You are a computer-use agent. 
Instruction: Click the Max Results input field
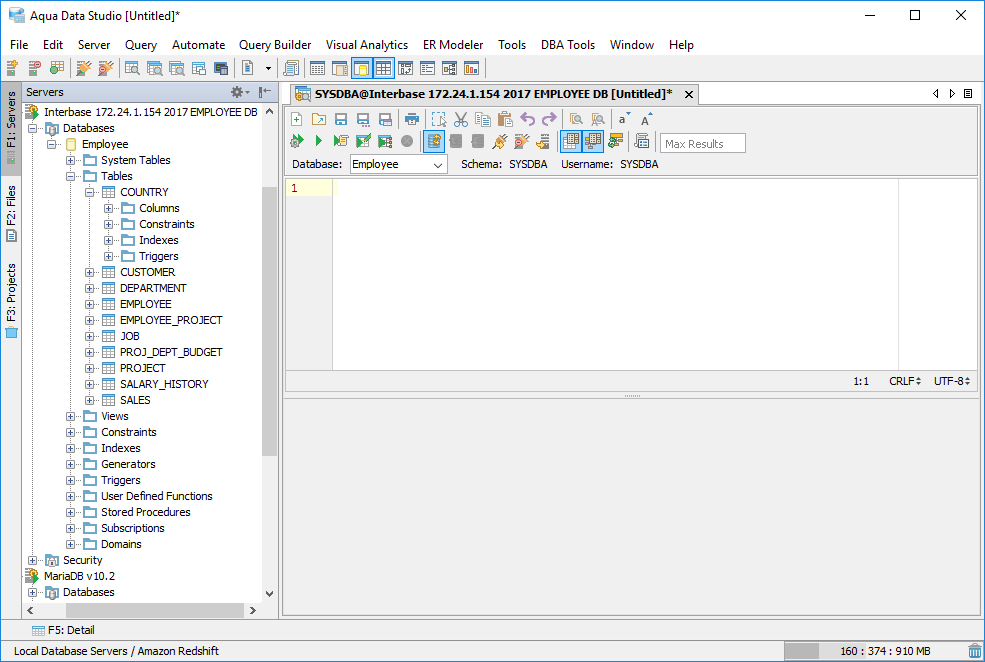pyautogui.click(x=703, y=143)
